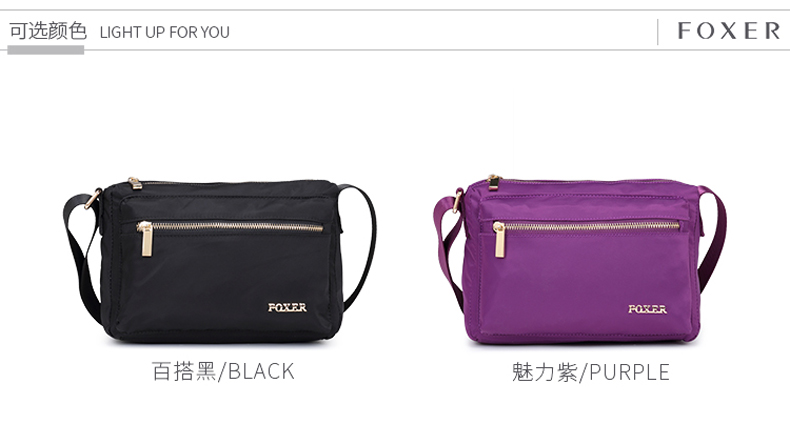The height and width of the screenshot is (424, 790).
Task: Click the gold strap clasp on black bag
Action: (x=93, y=198)
